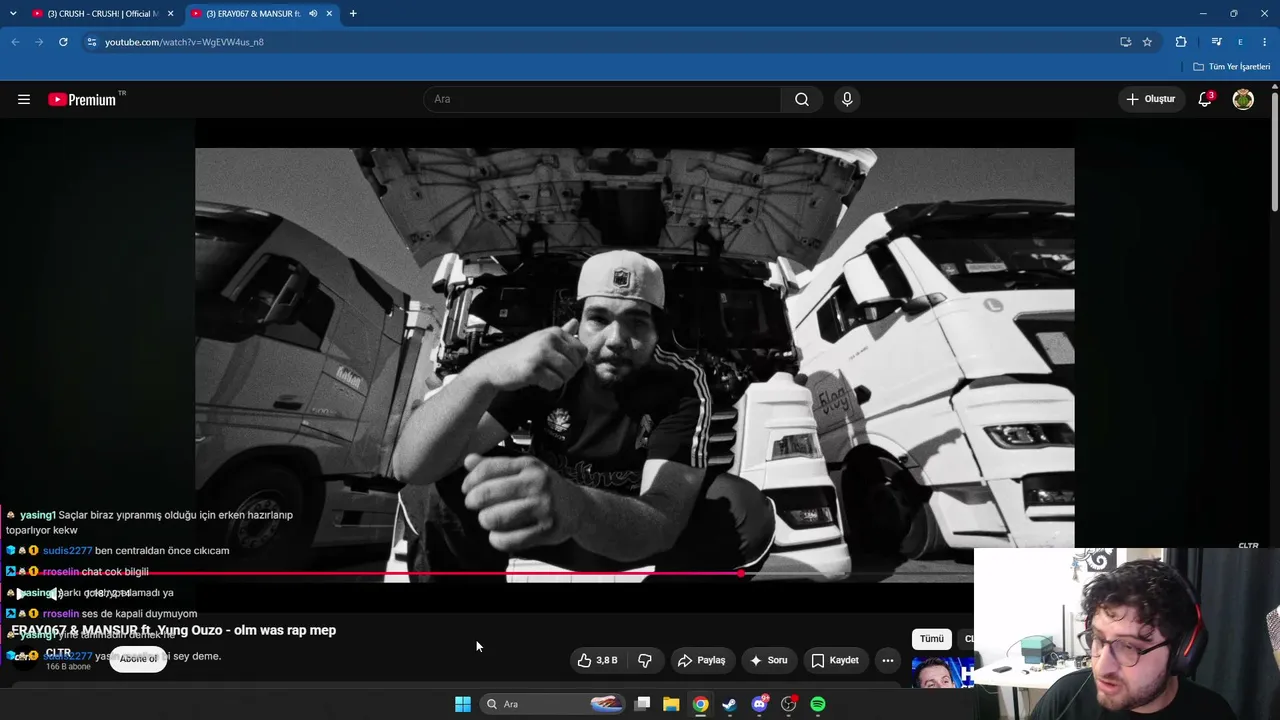
Task: Open Spotify from the taskbar
Action: pyautogui.click(x=818, y=704)
